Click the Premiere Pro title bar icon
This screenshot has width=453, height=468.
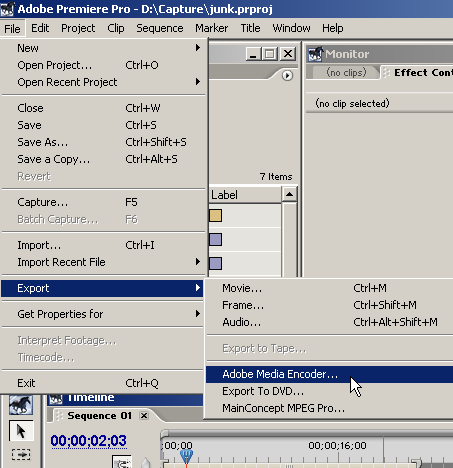click(x=7, y=9)
